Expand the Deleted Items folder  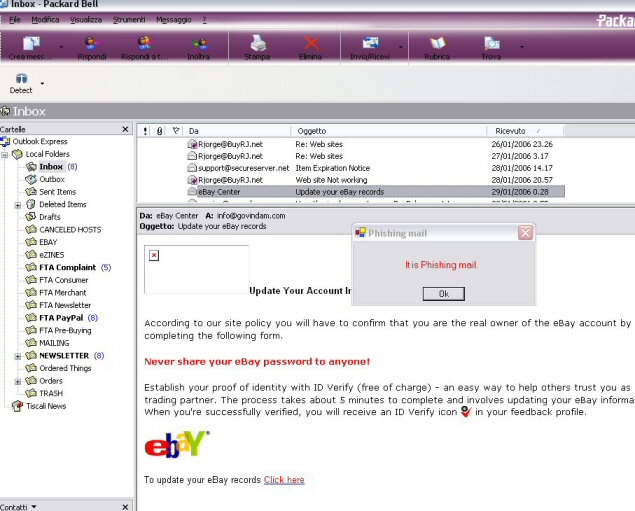coord(18,205)
